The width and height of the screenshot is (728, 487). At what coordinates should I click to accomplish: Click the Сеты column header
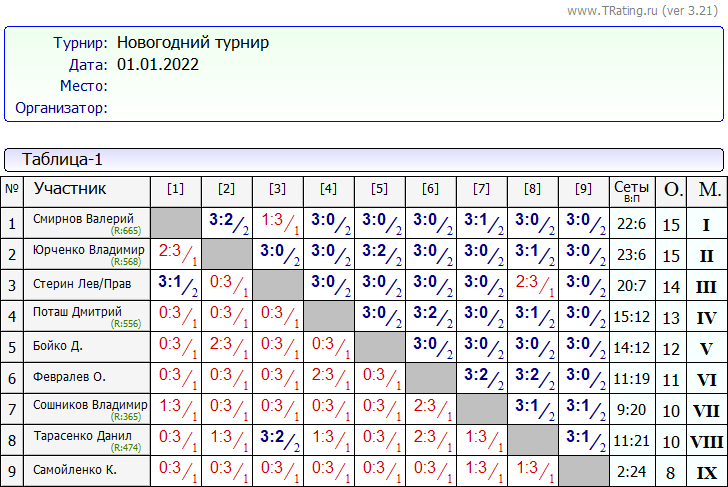(x=631, y=189)
